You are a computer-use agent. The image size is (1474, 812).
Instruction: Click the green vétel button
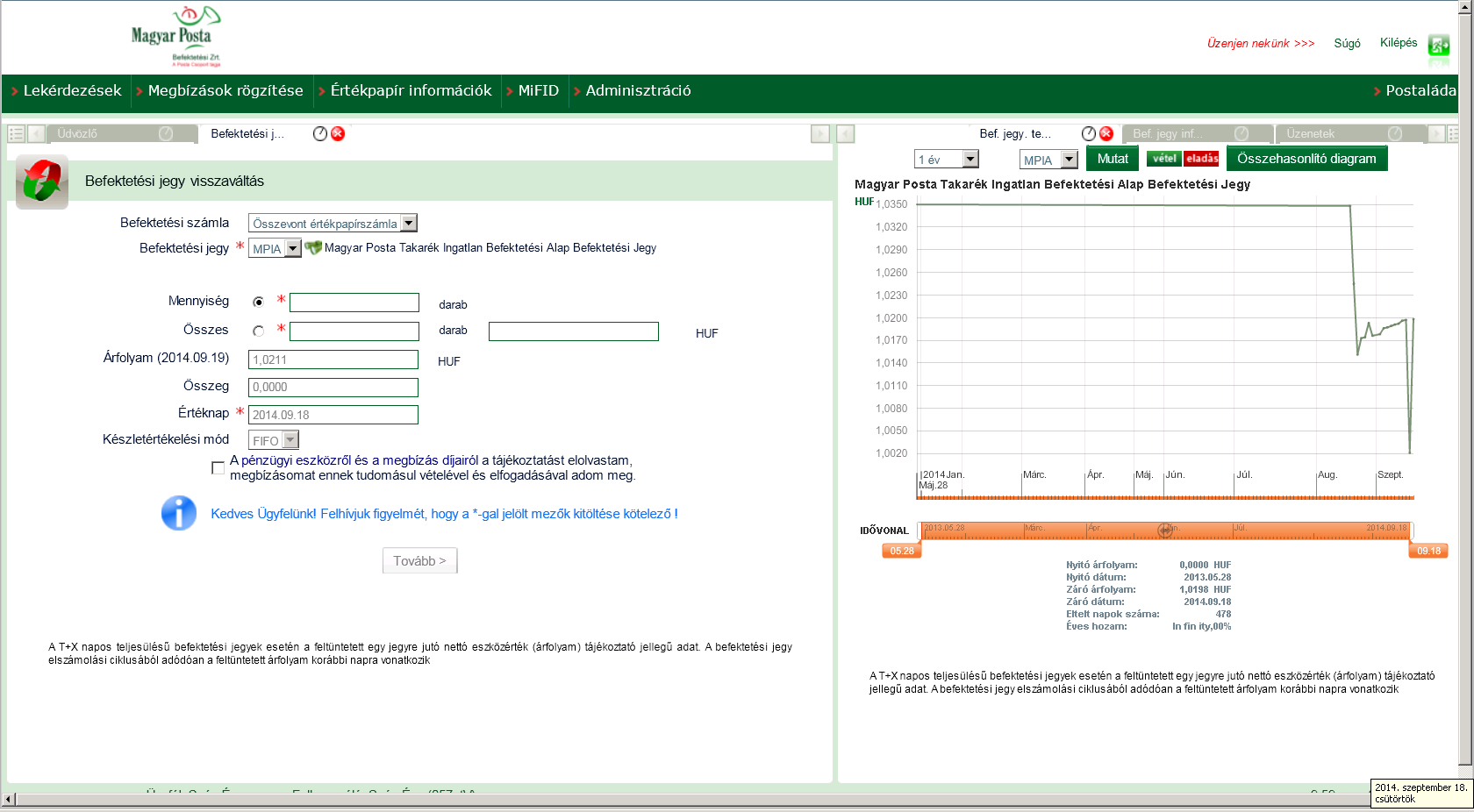click(1164, 159)
